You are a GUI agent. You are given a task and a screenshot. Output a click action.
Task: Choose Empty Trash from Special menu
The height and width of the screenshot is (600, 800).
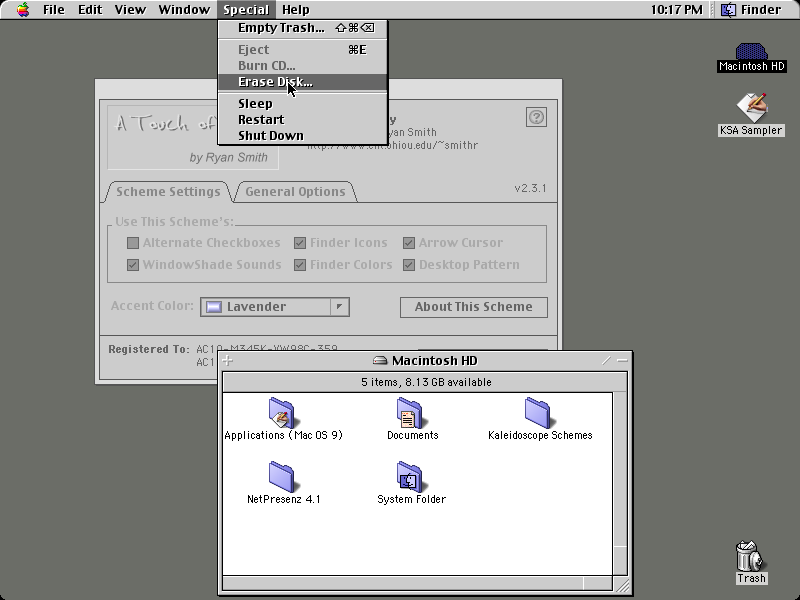point(303,28)
